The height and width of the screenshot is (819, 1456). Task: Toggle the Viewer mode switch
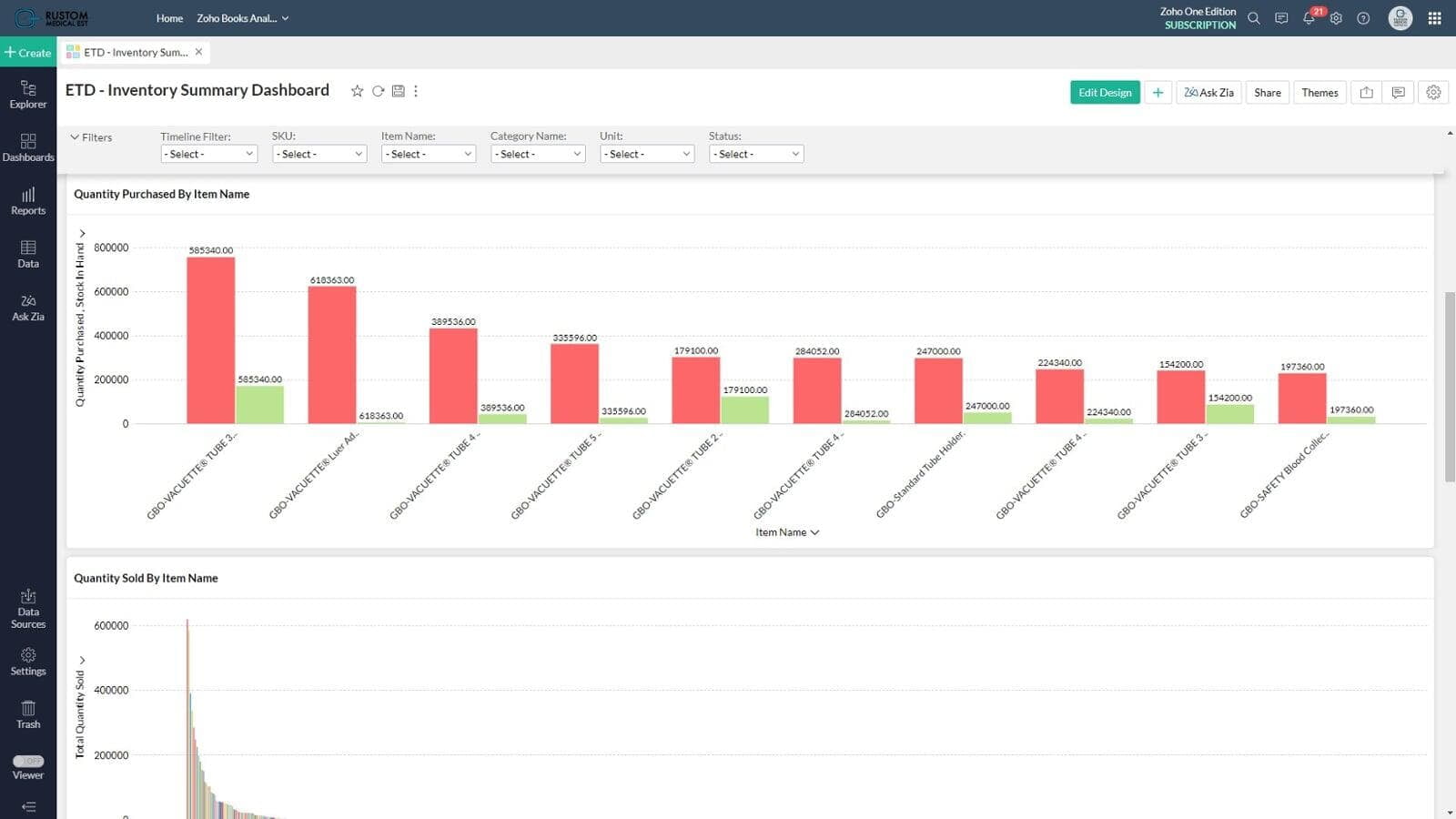tap(28, 761)
